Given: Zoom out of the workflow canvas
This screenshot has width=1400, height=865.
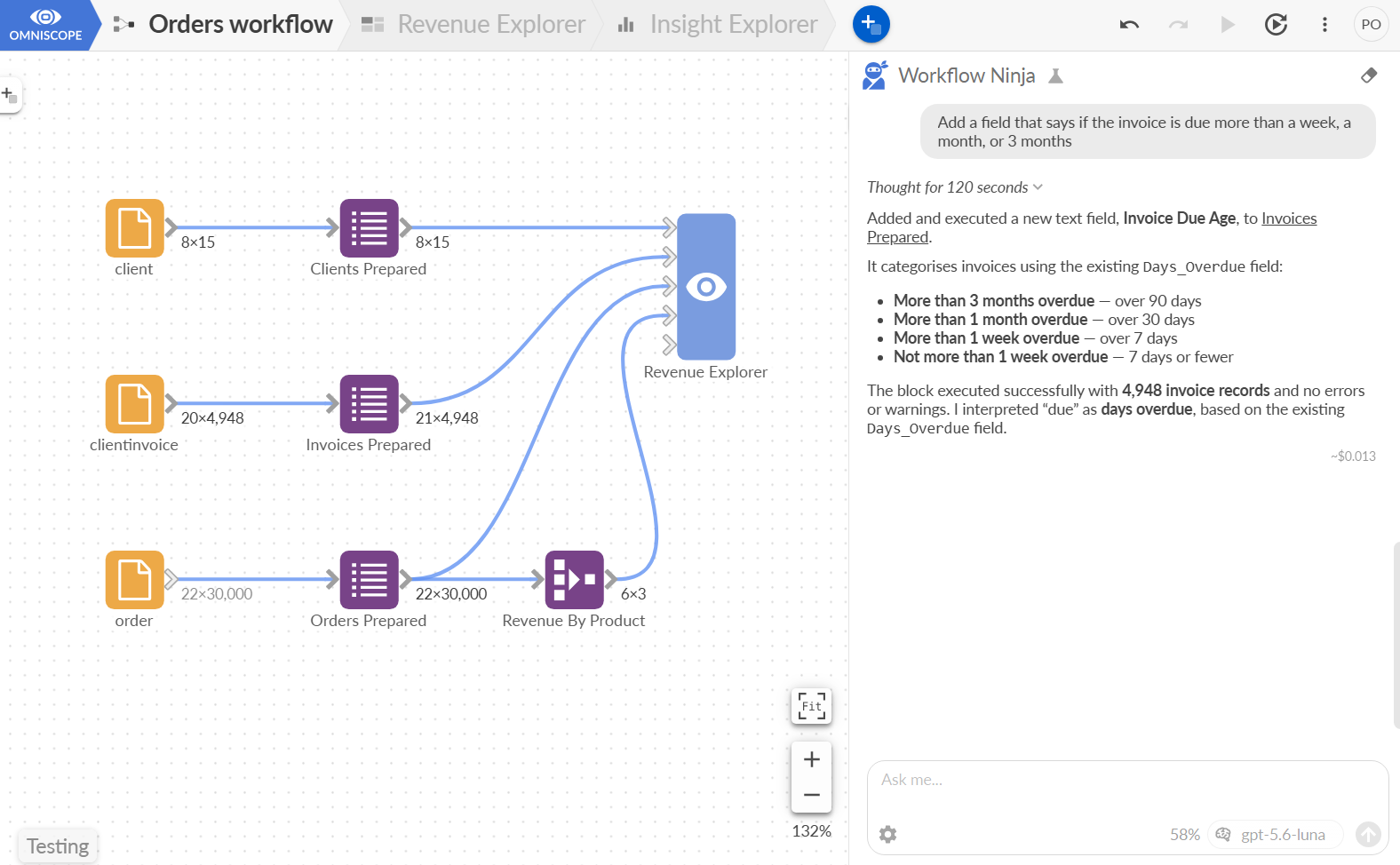Looking at the screenshot, I should 811,795.
